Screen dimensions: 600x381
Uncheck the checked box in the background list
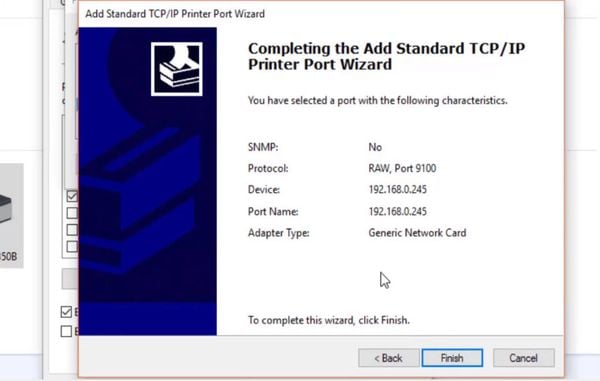72,196
